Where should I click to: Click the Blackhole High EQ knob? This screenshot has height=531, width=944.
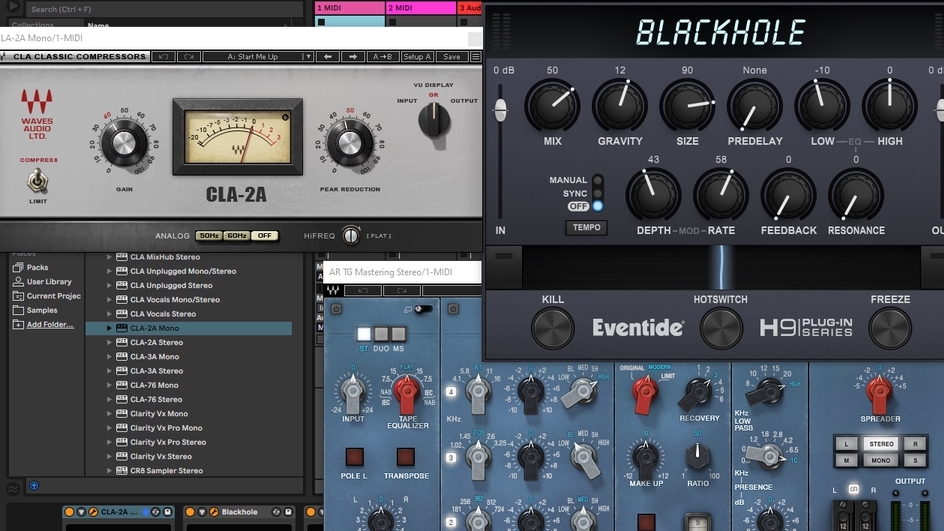point(889,106)
